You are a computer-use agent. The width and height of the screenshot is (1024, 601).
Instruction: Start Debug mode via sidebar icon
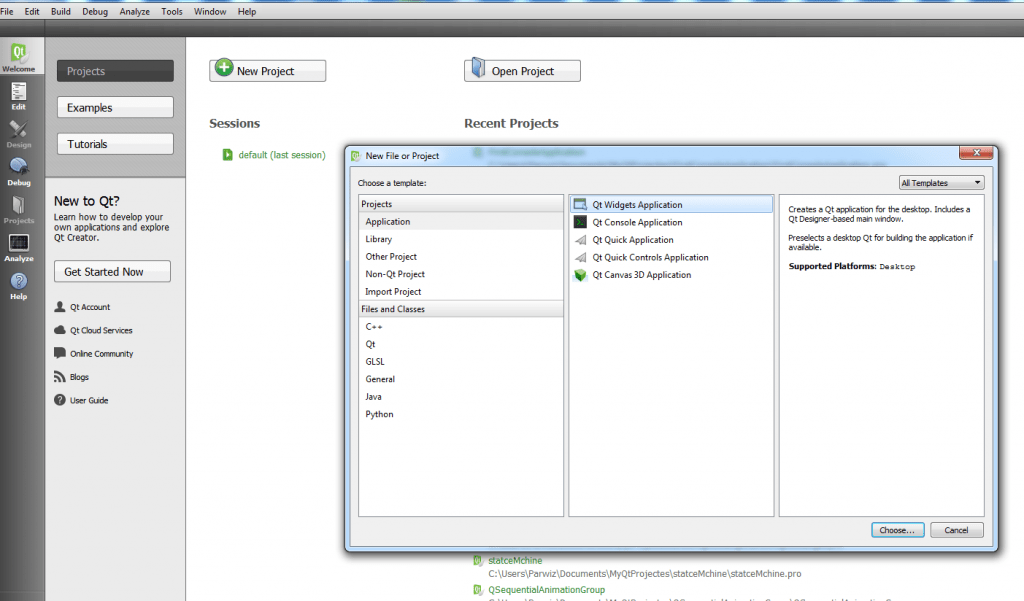19,171
